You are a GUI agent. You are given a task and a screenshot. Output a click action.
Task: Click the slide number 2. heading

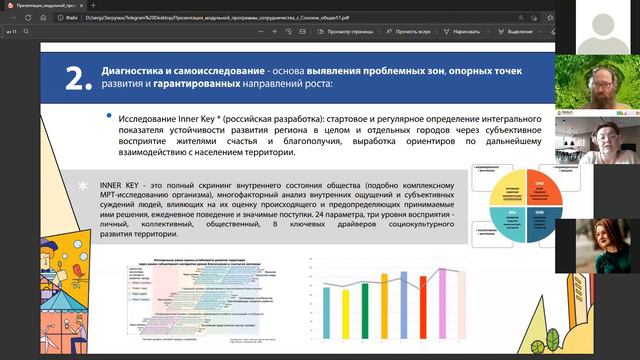78,79
